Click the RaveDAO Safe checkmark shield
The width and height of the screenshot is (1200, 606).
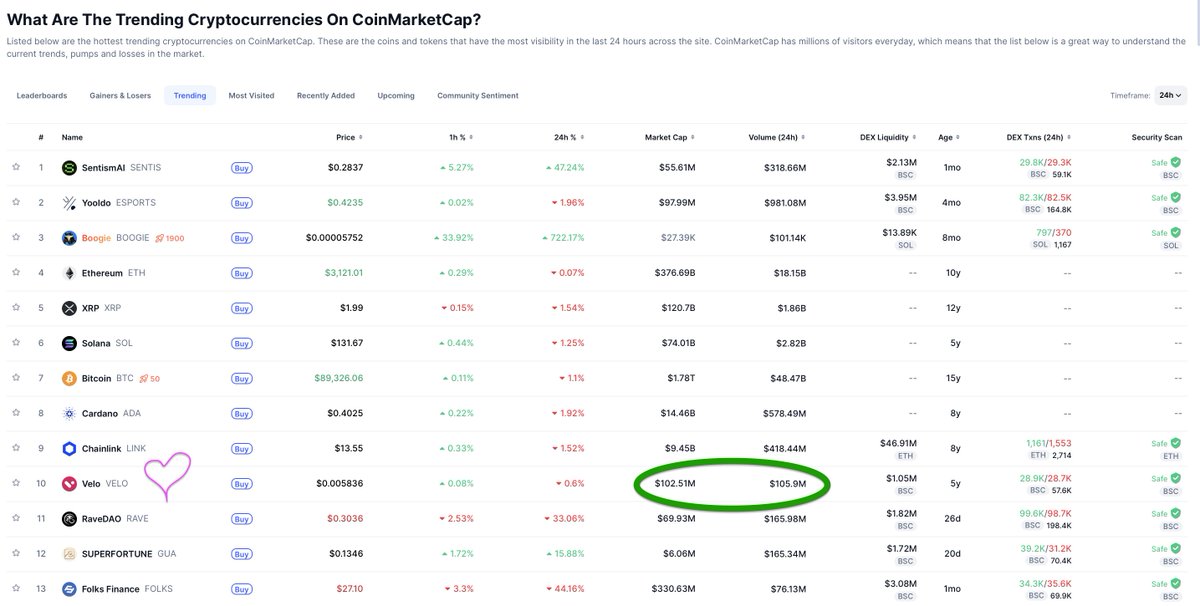point(1176,513)
